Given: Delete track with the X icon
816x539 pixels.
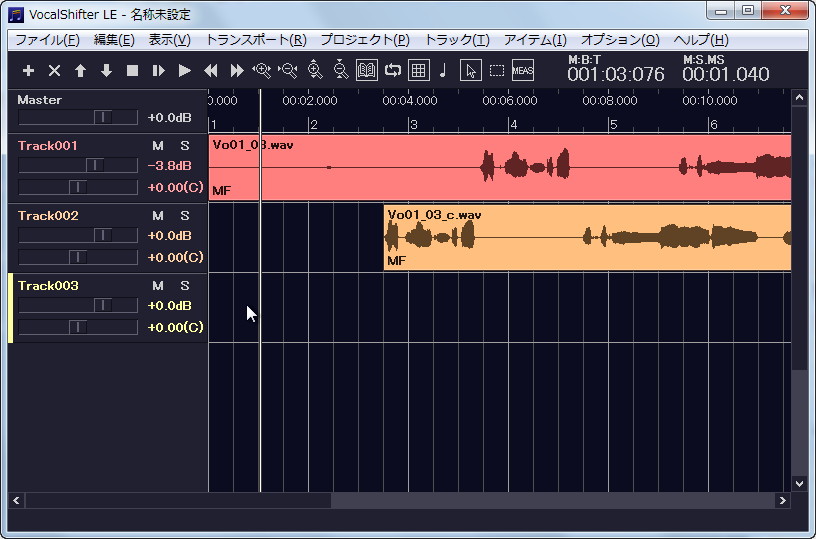Looking at the screenshot, I should point(54,70).
